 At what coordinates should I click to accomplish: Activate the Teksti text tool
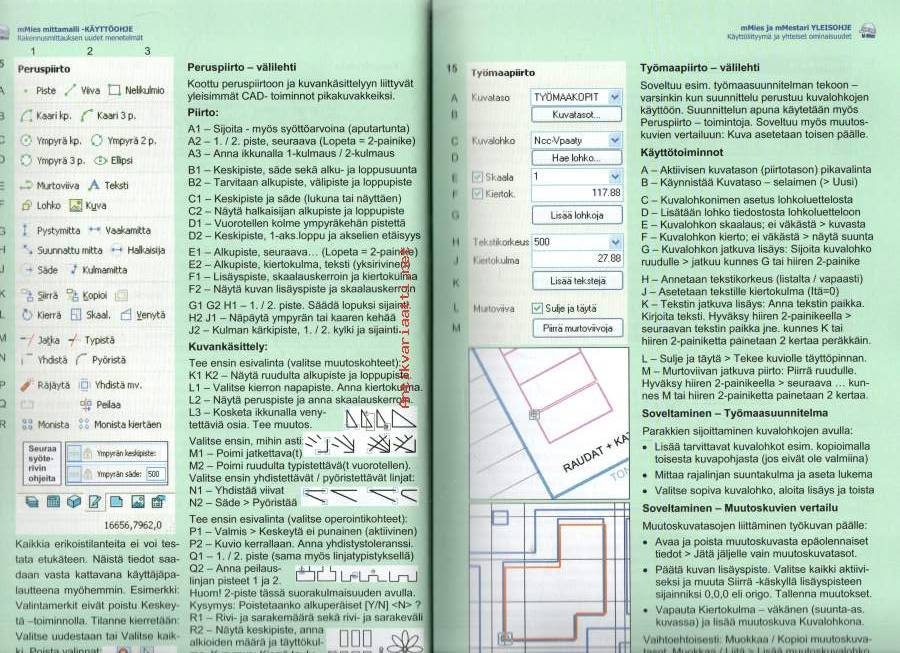point(109,185)
